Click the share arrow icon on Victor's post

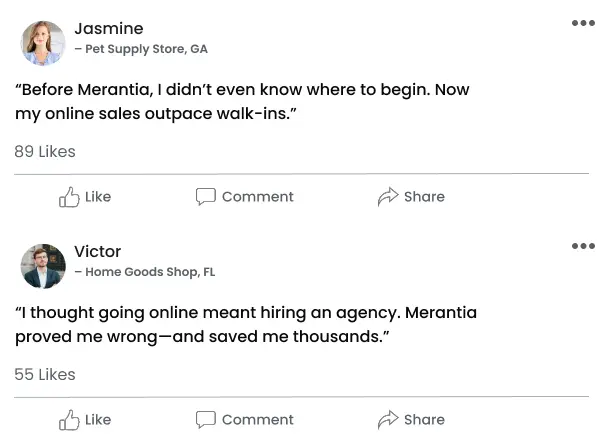[388, 420]
